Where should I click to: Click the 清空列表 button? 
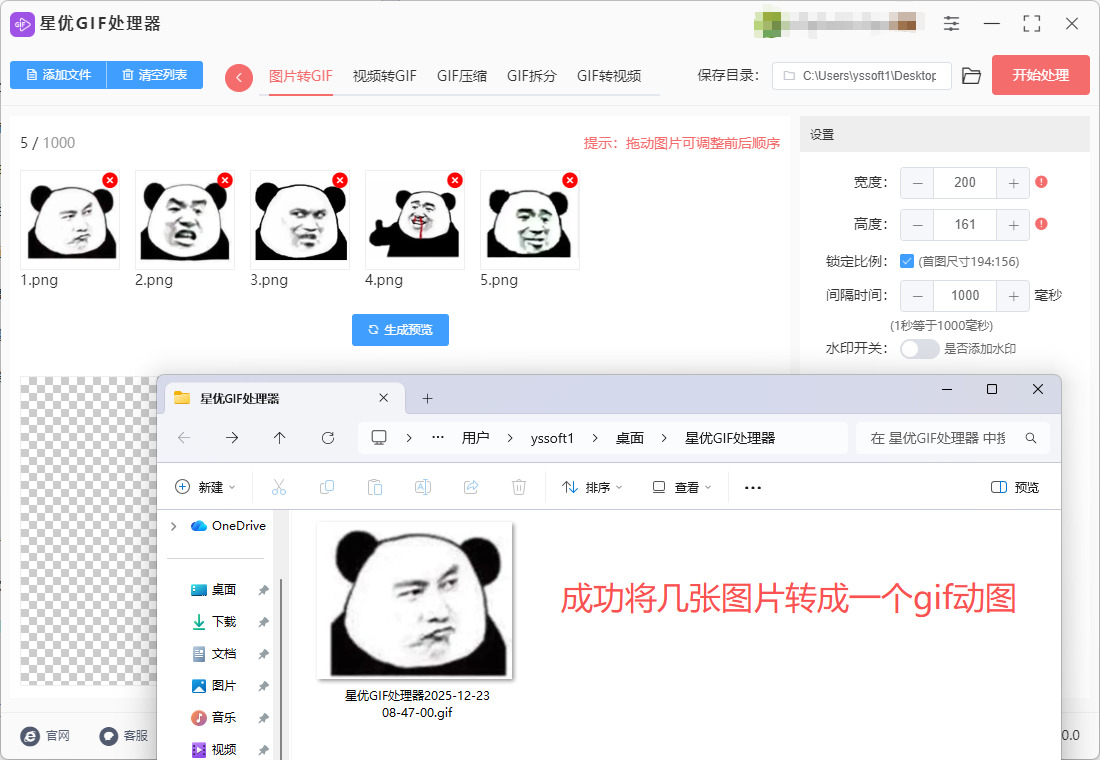point(154,75)
